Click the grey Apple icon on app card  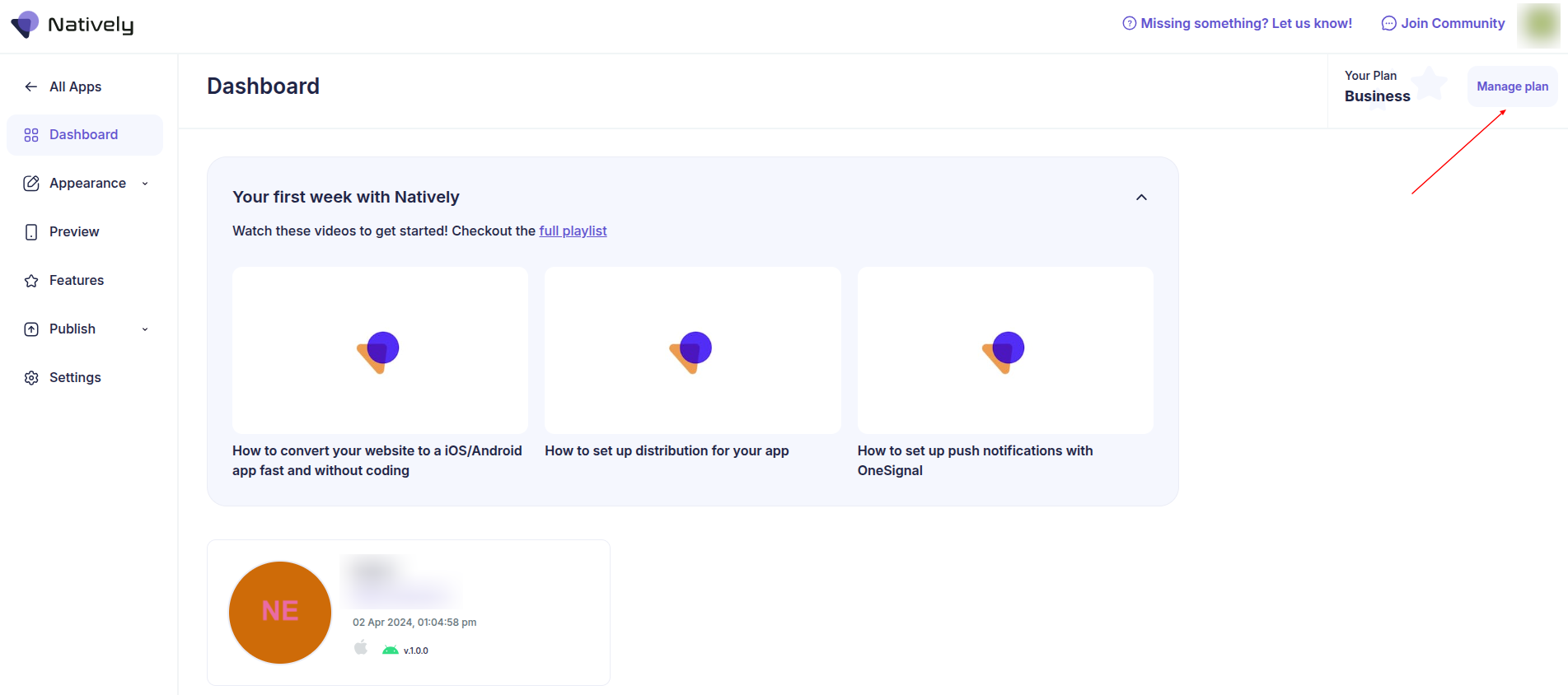click(x=361, y=648)
